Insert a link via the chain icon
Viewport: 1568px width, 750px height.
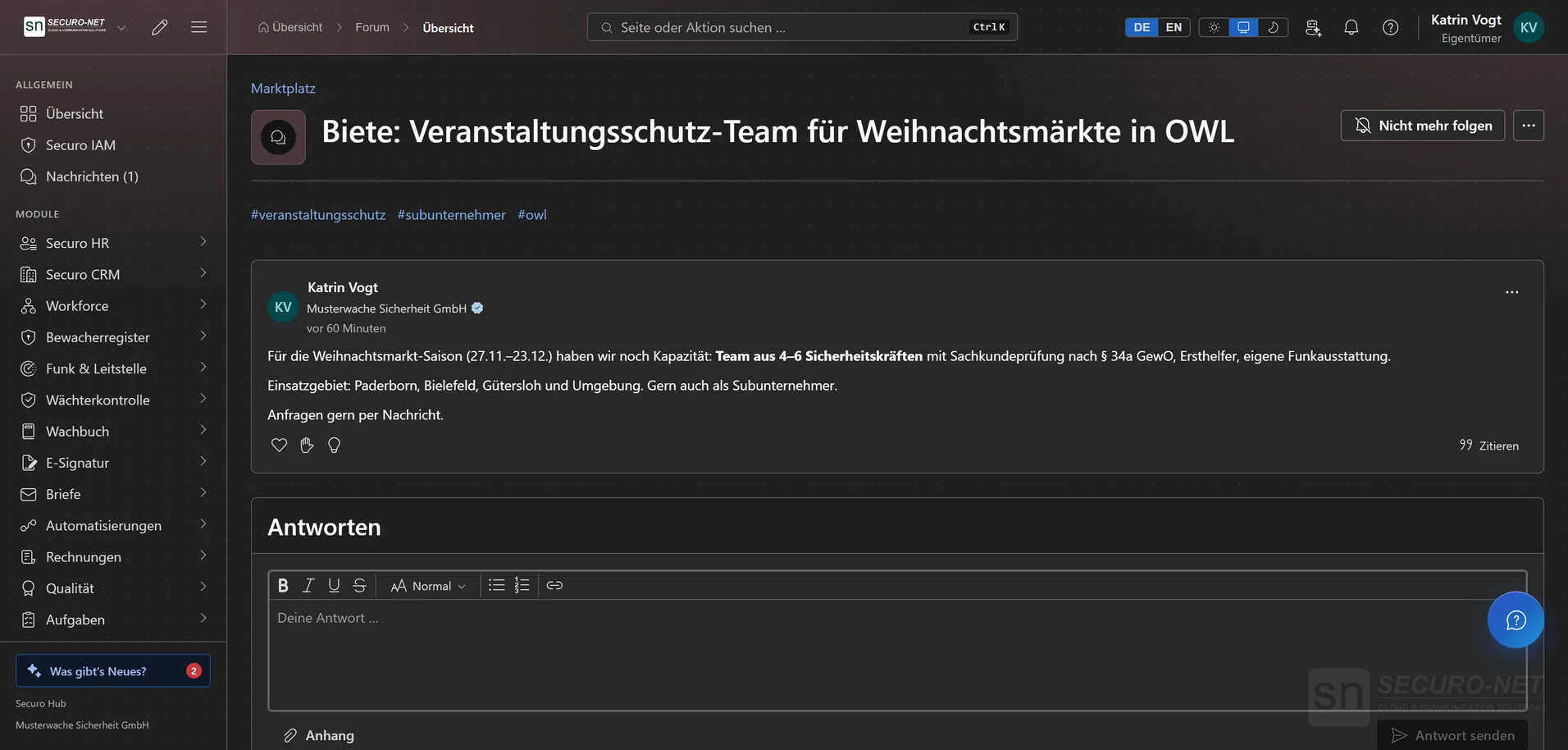554,585
